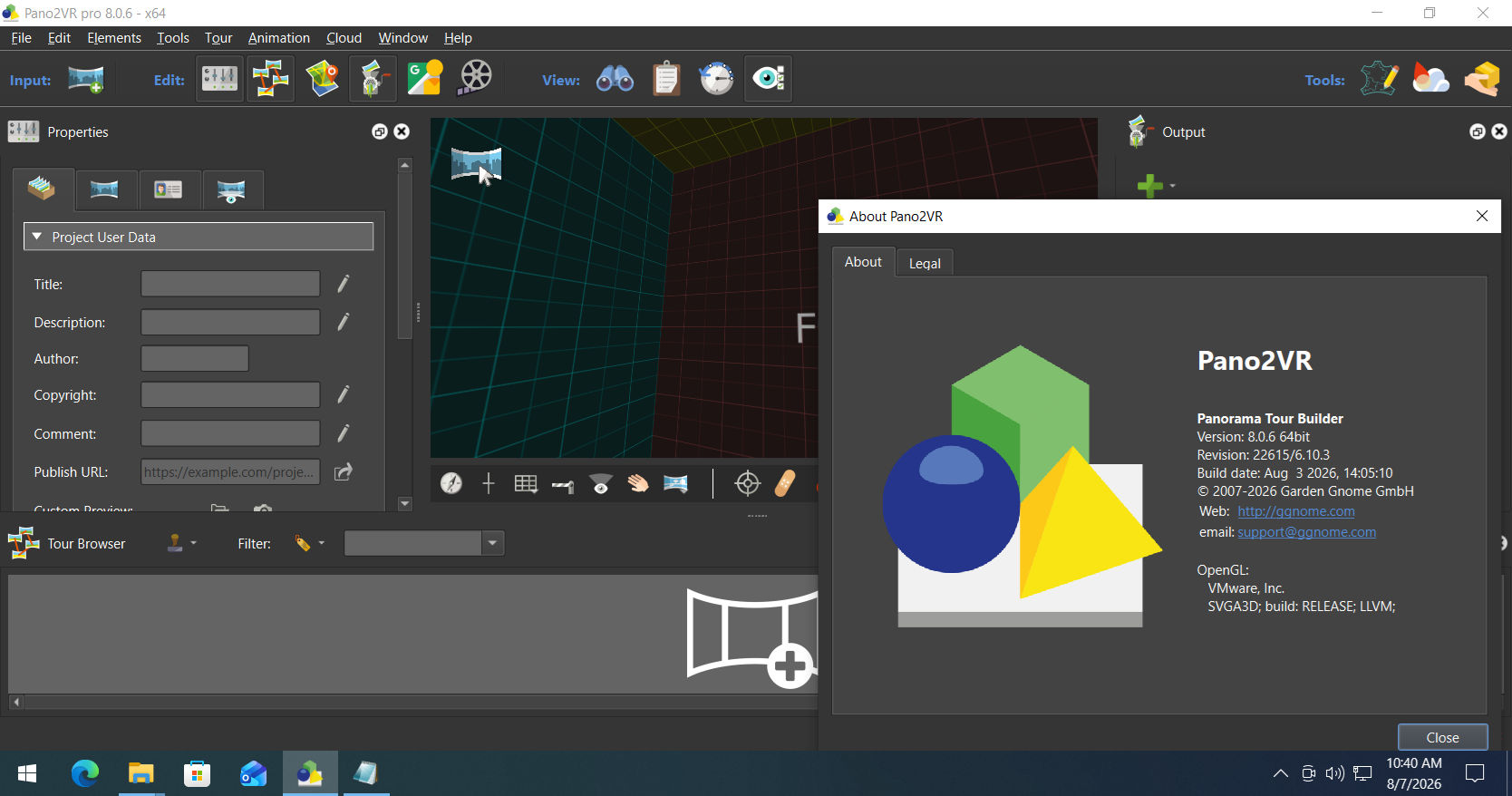The height and width of the screenshot is (796, 1512).
Task: Float the Output panel
Action: tap(1478, 131)
